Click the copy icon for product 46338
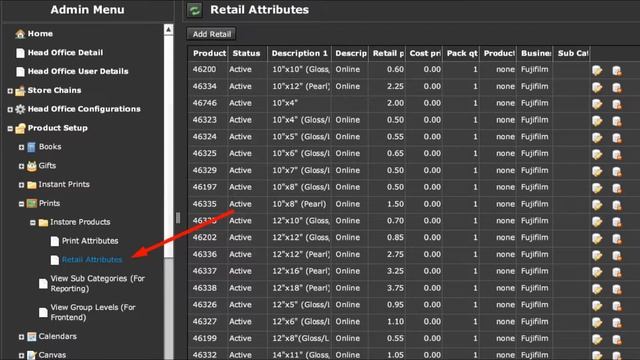 [x=617, y=289]
